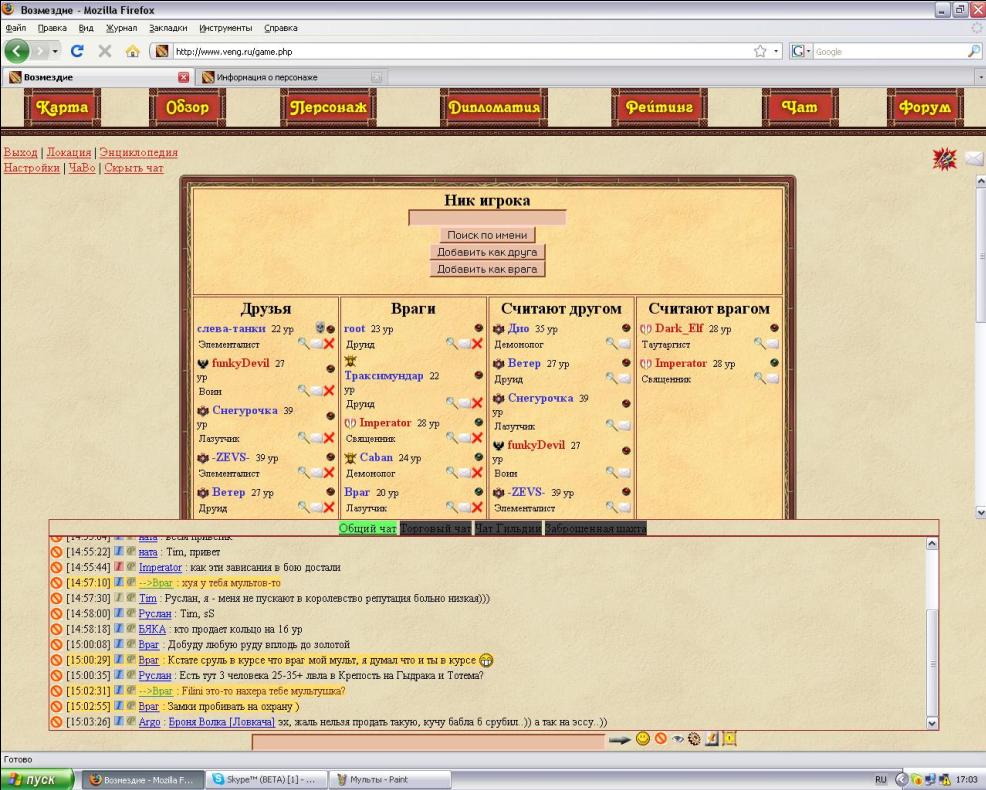Switch to the Skype taskbar window
986x790 pixels.
pyautogui.click(x=267, y=779)
